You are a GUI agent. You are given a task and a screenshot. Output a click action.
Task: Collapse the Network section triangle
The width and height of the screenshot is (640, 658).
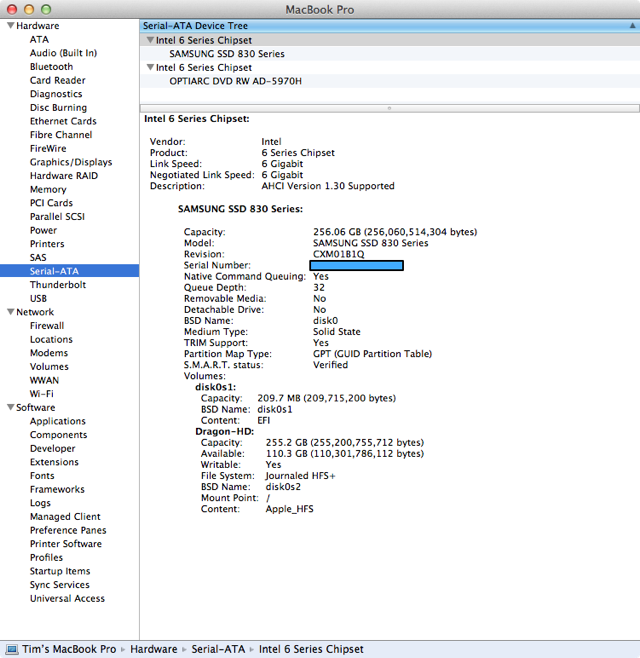(x=10, y=312)
